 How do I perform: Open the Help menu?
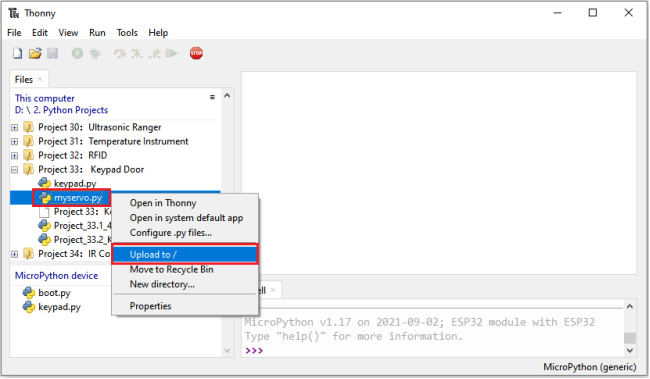coord(158,33)
